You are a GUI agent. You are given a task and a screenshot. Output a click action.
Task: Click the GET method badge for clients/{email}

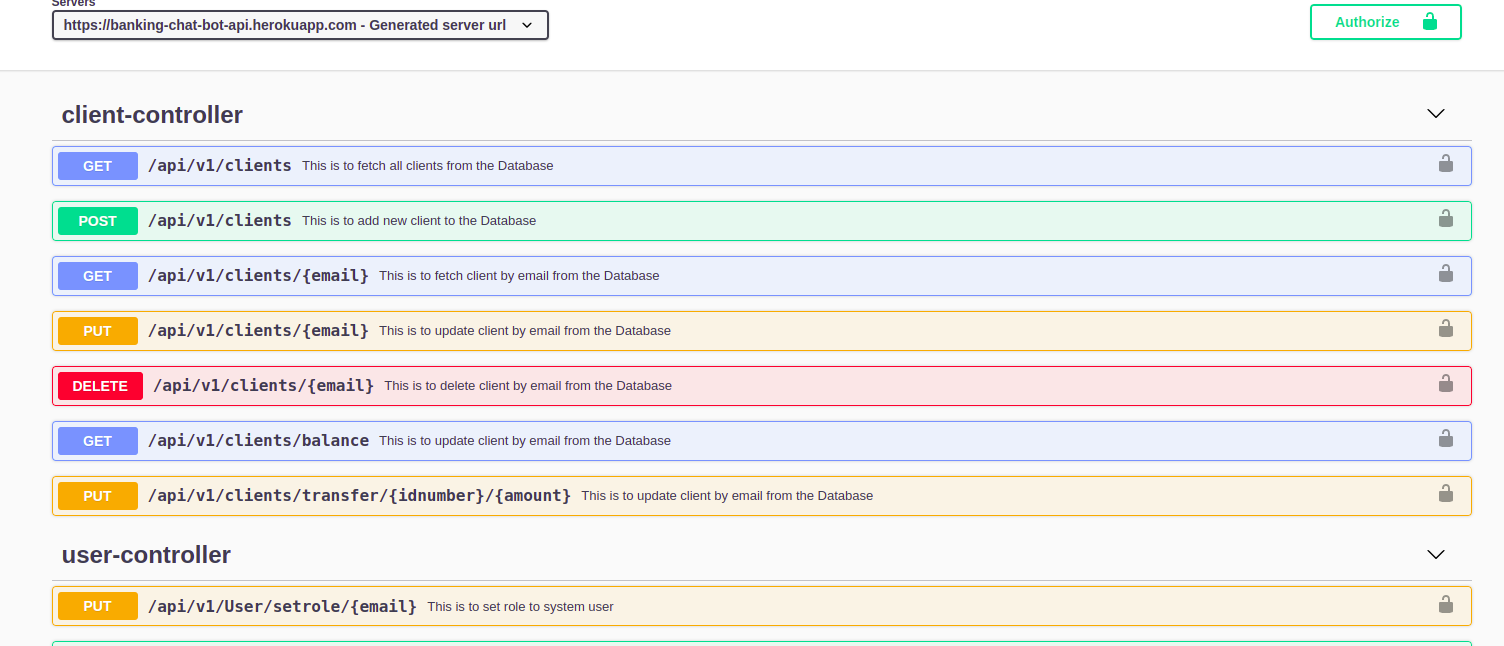pos(98,276)
